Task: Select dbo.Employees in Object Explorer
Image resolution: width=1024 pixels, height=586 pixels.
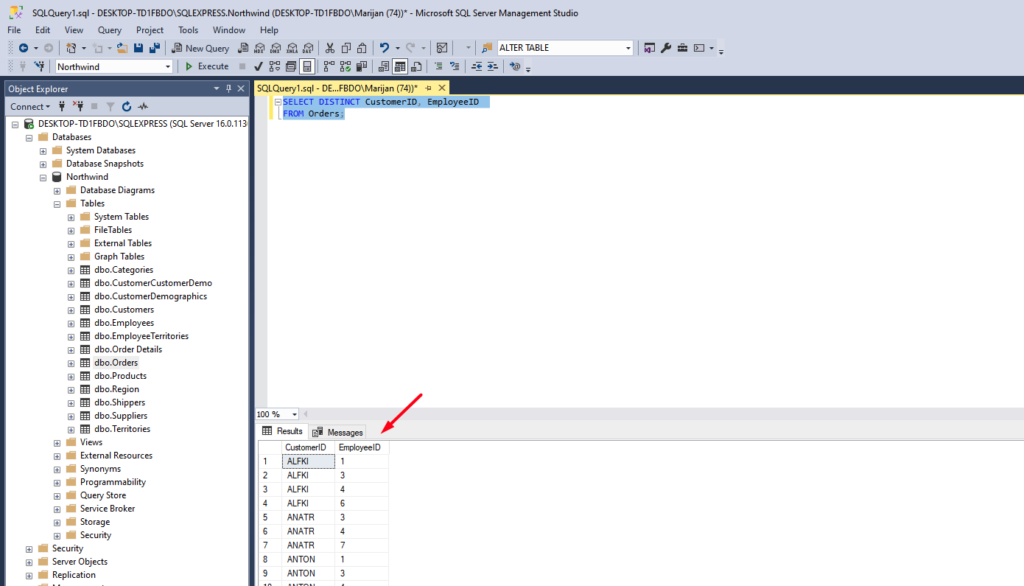Action: point(123,323)
